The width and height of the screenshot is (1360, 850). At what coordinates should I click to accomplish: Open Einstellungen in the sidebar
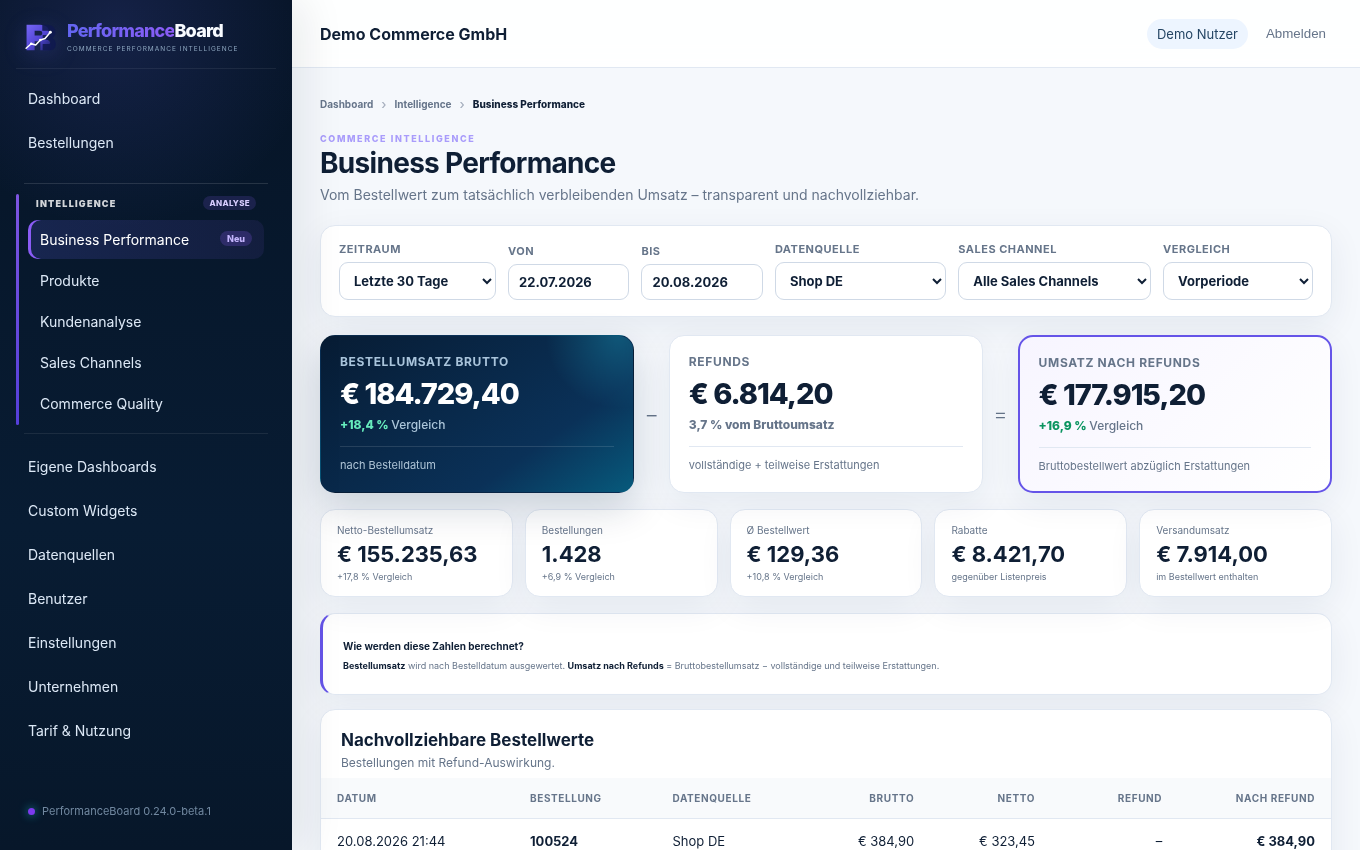coord(146,643)
